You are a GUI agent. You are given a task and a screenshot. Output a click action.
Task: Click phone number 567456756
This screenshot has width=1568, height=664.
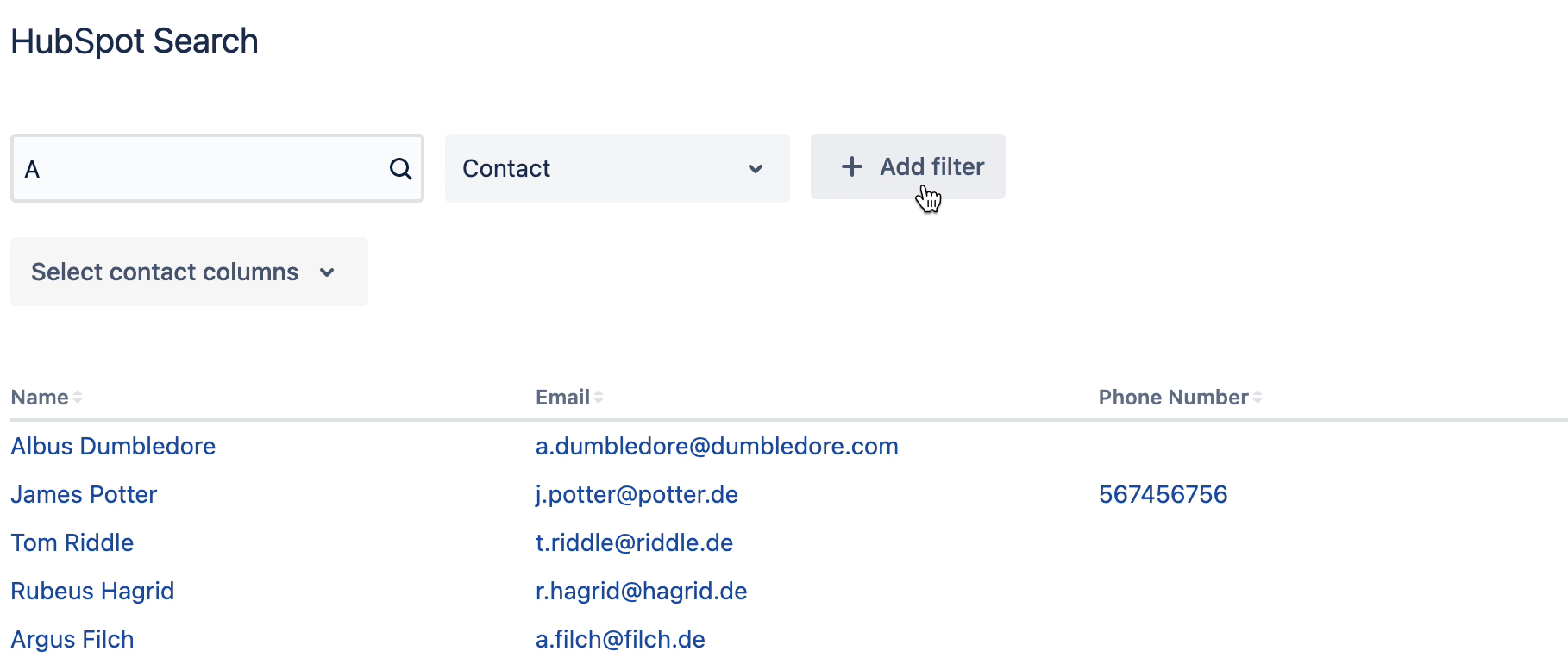[1163, 494]
